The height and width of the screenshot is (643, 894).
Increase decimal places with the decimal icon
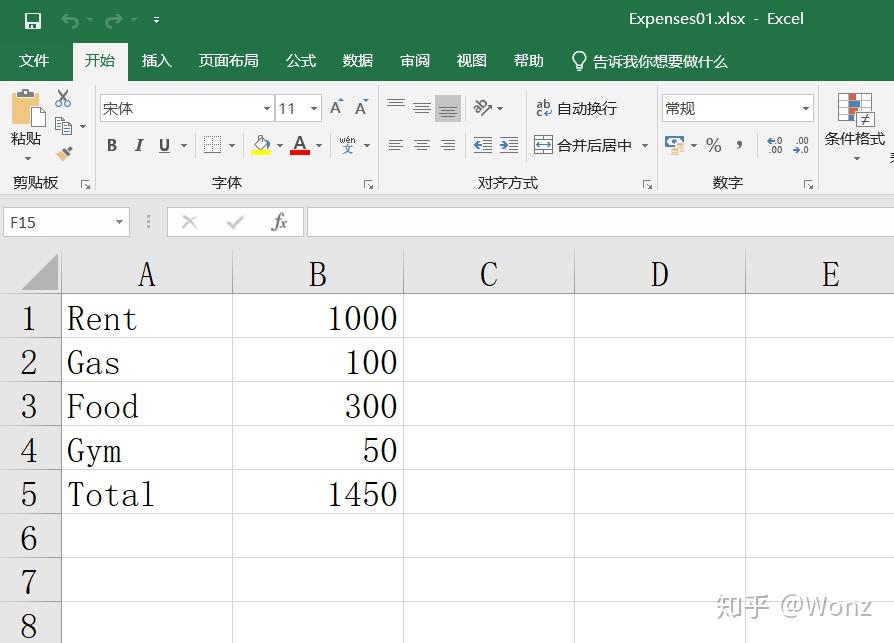pyautogui.click(x=774, y=145)
